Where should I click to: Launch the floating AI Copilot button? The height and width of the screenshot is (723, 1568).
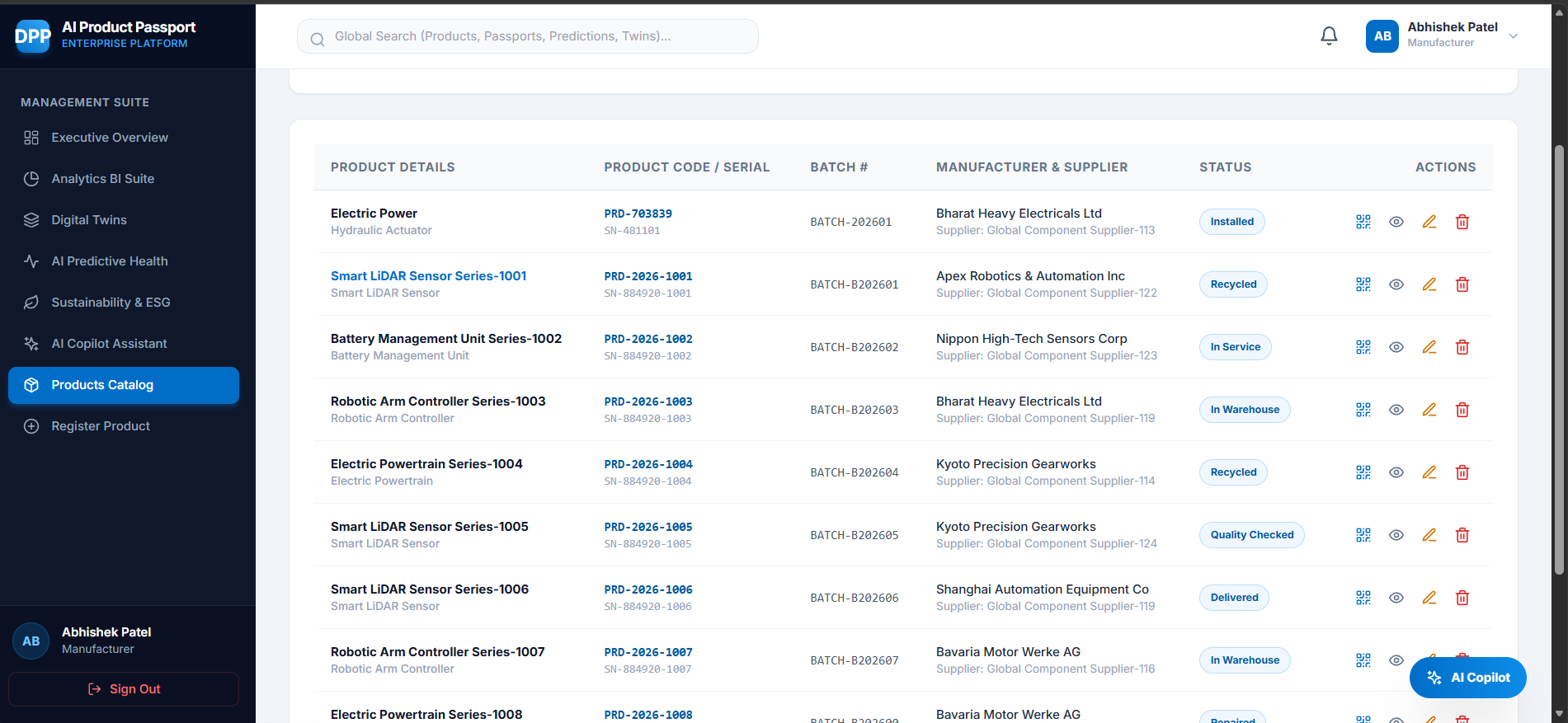click(x=1468, y=678)
